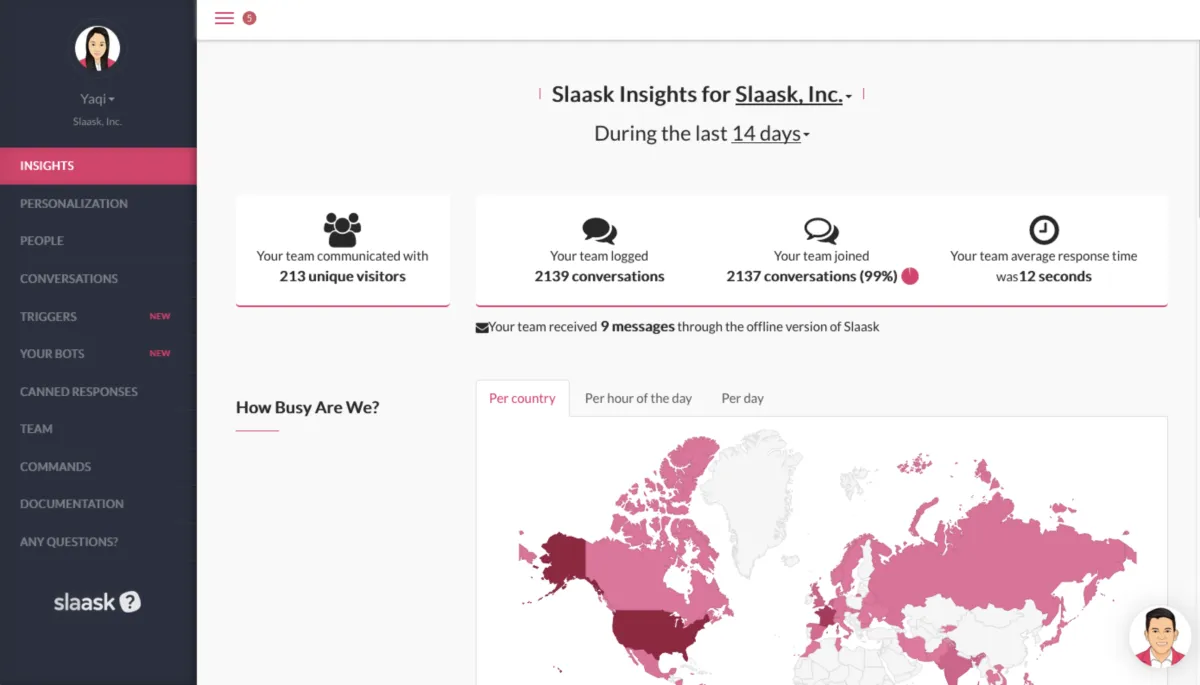Click the slaask help question mark icon

(x=131, y=602)
